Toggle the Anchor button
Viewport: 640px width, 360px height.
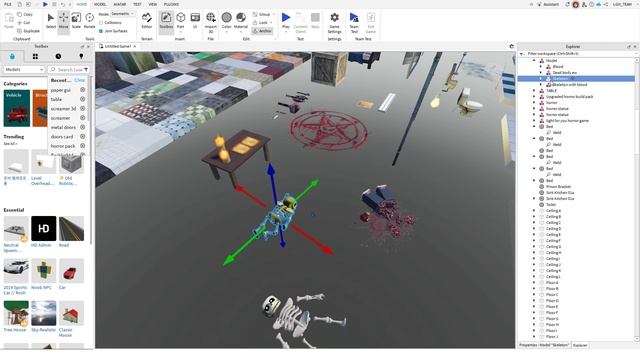[x=262, y=31]
